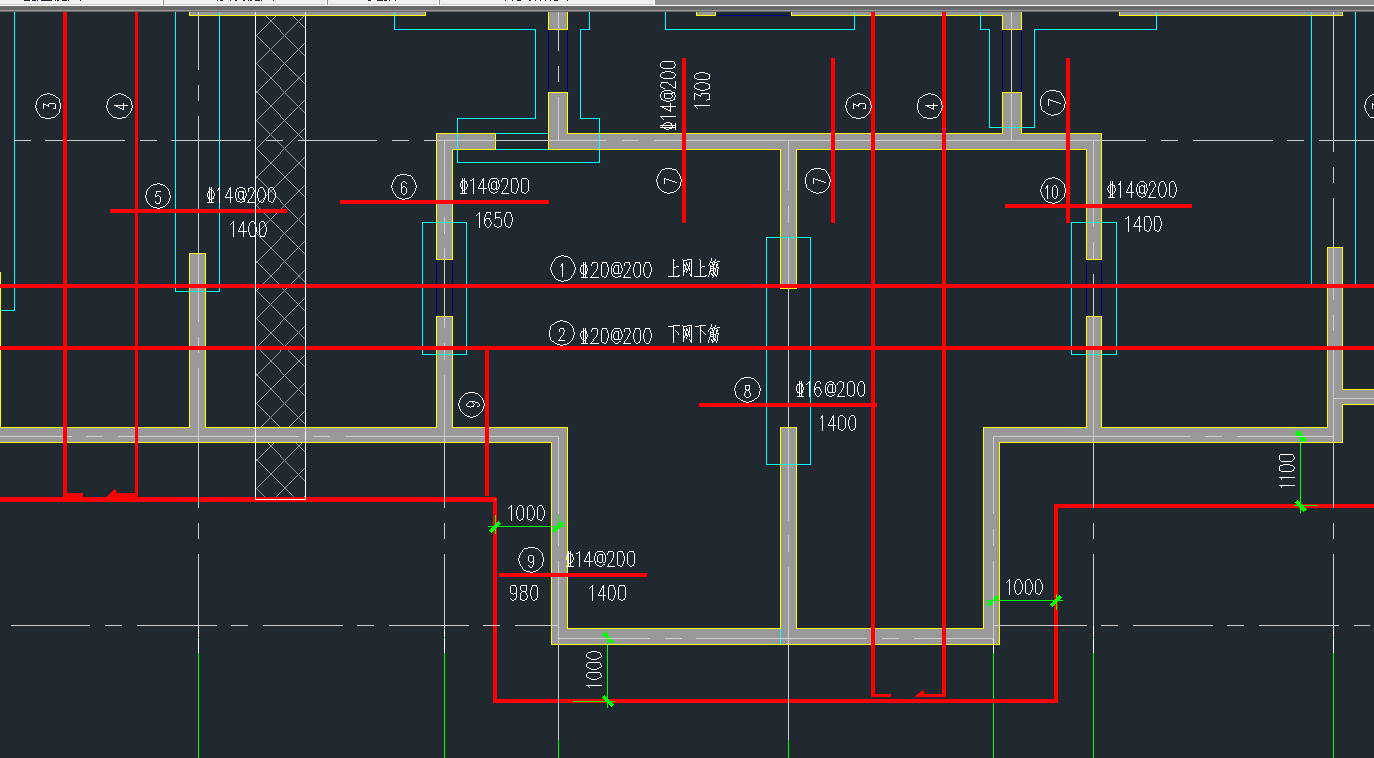The height and width of the screenshot is (758, 1374).
Task: Select the 1650 length label near tag 6
Action: tap(493, 220)
